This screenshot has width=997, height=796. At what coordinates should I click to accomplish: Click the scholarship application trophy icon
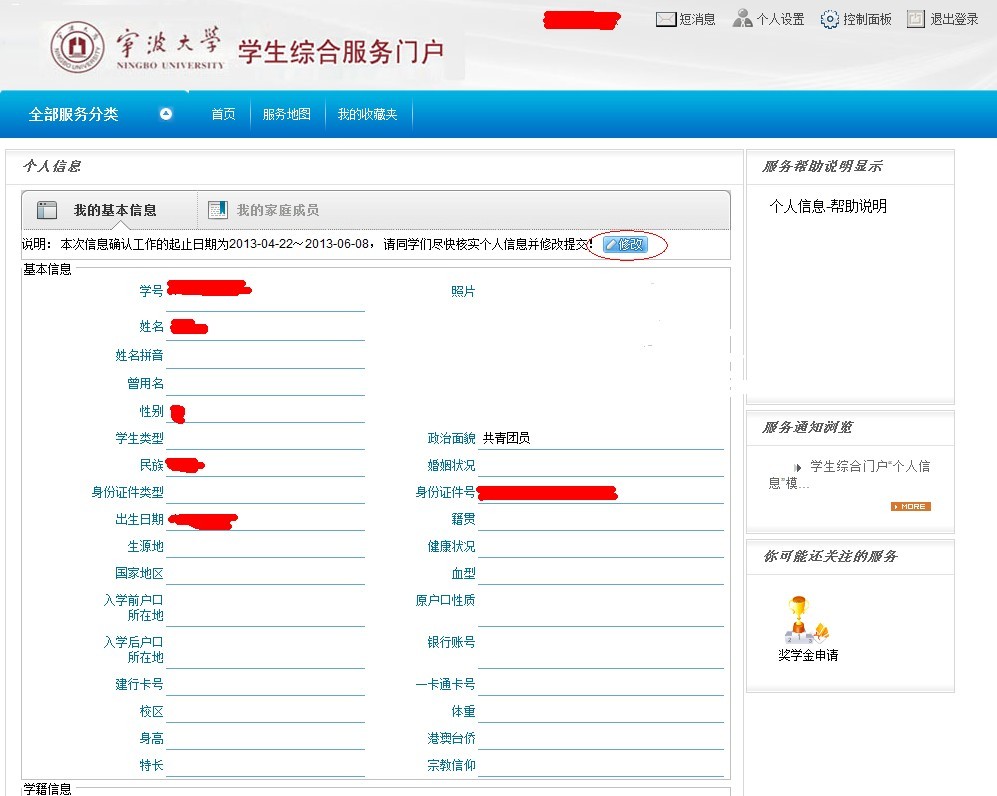click(x=804, y=619)
